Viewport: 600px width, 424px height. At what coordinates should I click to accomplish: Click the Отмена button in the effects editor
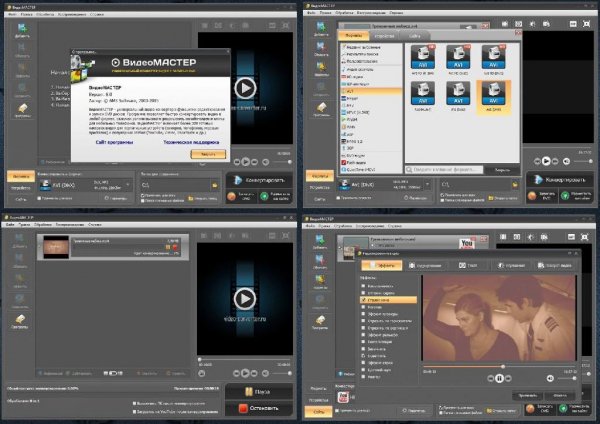point(560,395)
